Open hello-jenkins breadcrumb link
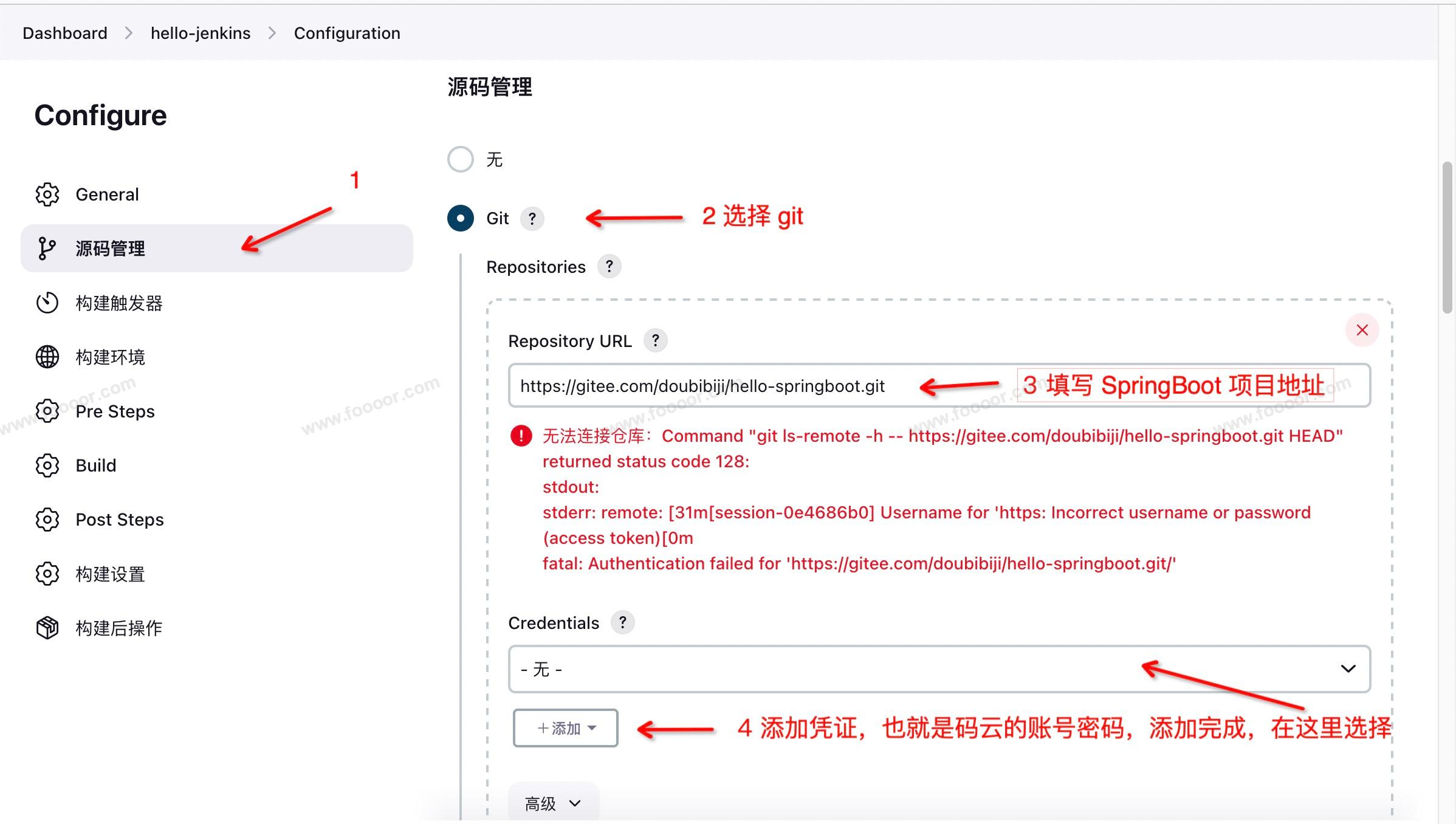Viewport: 1456px width, 824px height. pyautogui.click(x=201, y=33)
